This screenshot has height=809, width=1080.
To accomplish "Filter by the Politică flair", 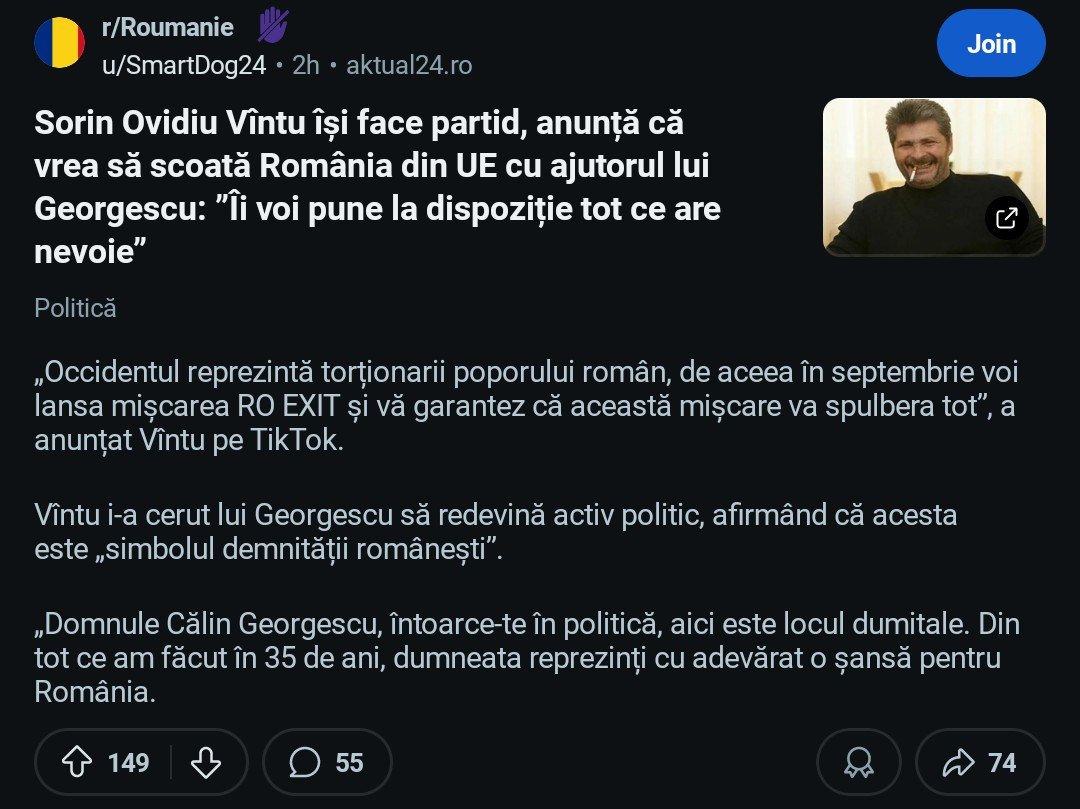I will point(75,308).
